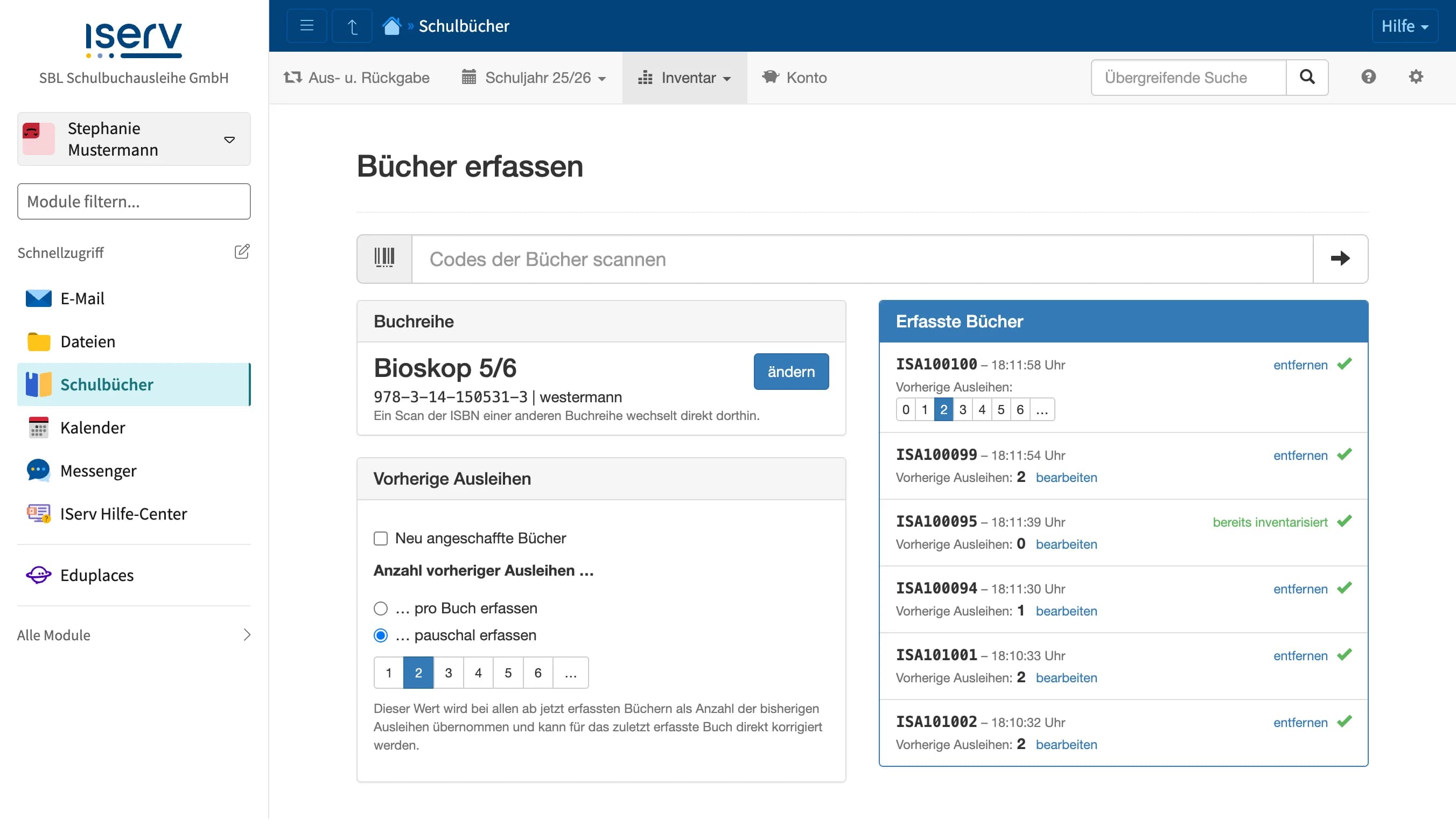Set ISA100100 previous loans to 5
This screenshot has width=1456, height=825.
point(1000,409)
